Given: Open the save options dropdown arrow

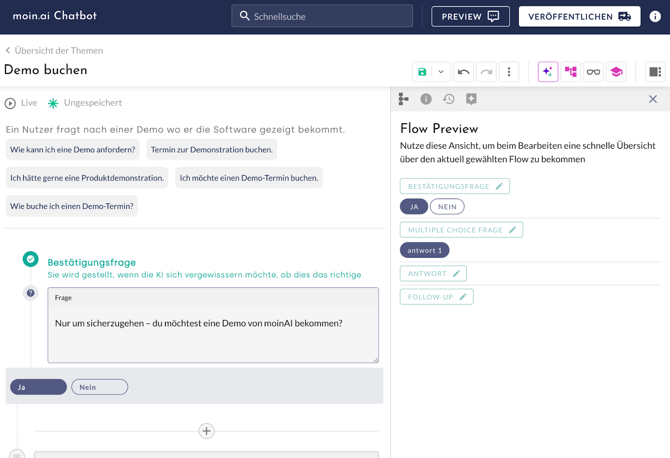Looking at the screenshot, I should (x=441, y=72).
